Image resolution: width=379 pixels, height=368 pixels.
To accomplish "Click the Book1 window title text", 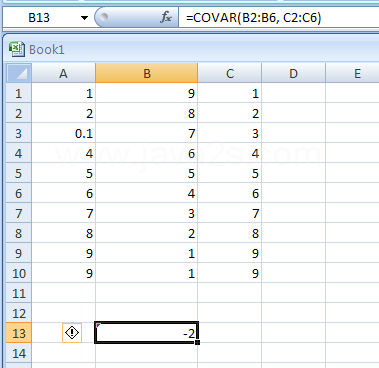I will point(47,50).
